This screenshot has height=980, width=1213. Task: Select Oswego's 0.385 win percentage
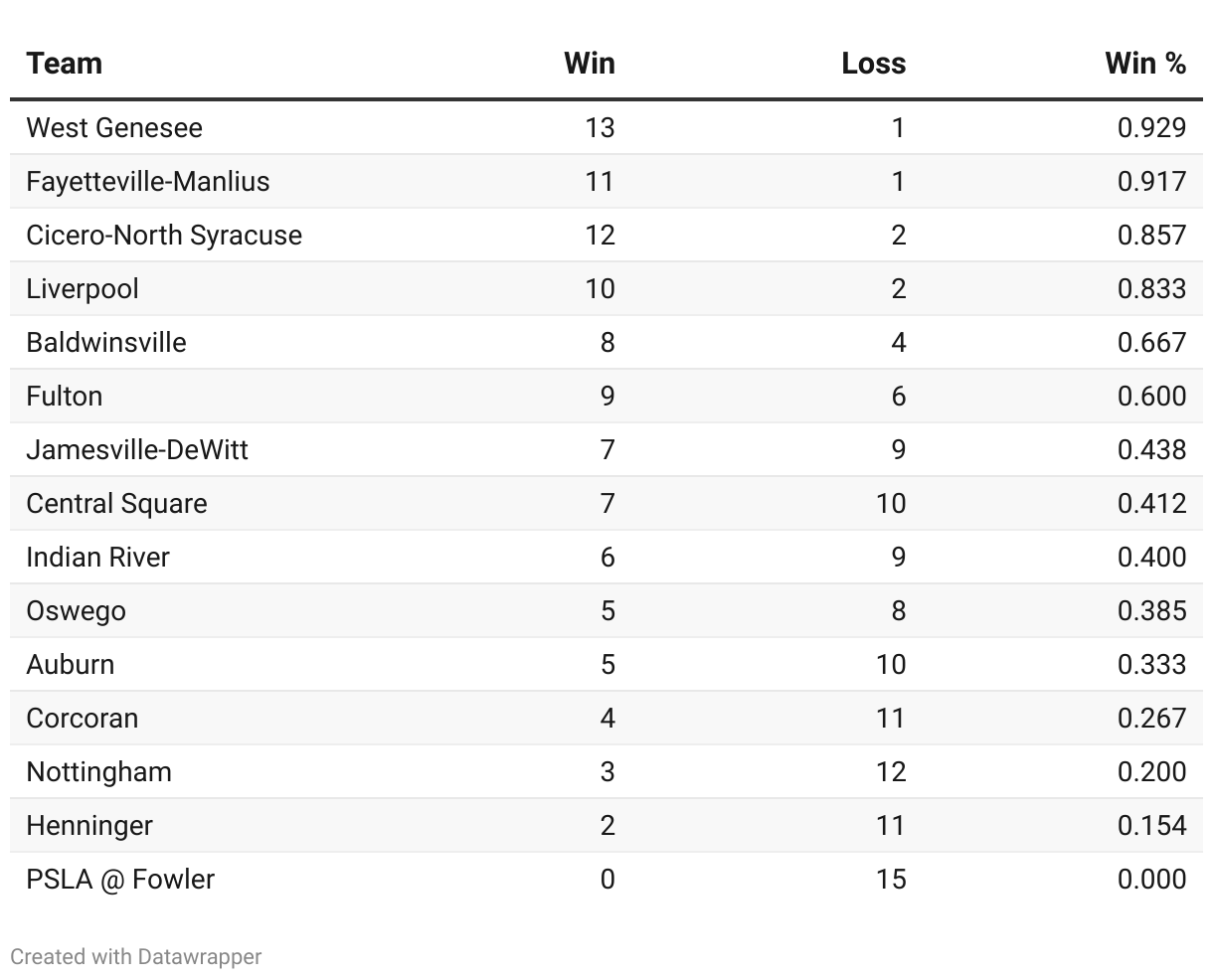pyautogui.click(x=1151, y=611)
